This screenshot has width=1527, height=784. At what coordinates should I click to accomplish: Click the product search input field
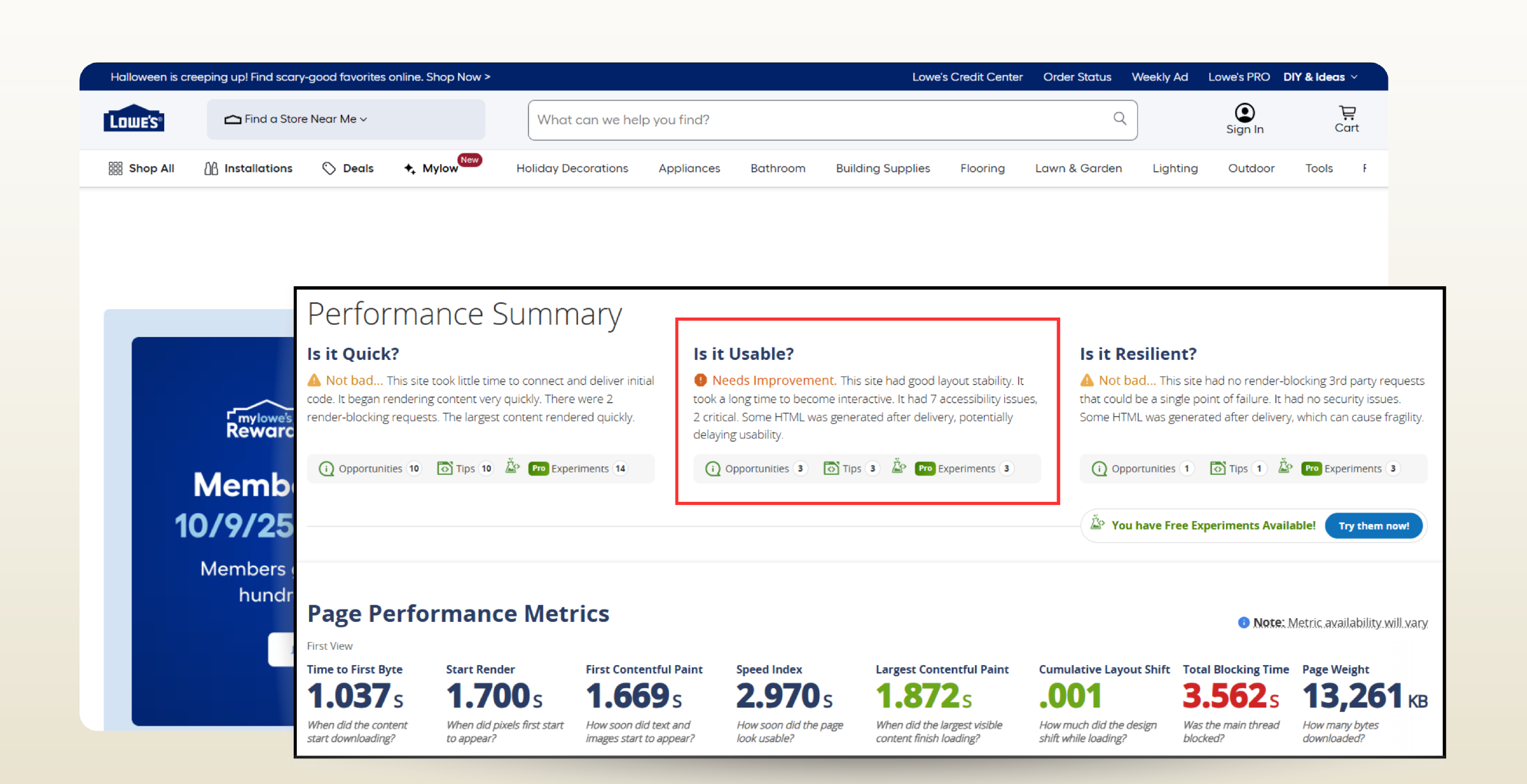tap(818, 120)
